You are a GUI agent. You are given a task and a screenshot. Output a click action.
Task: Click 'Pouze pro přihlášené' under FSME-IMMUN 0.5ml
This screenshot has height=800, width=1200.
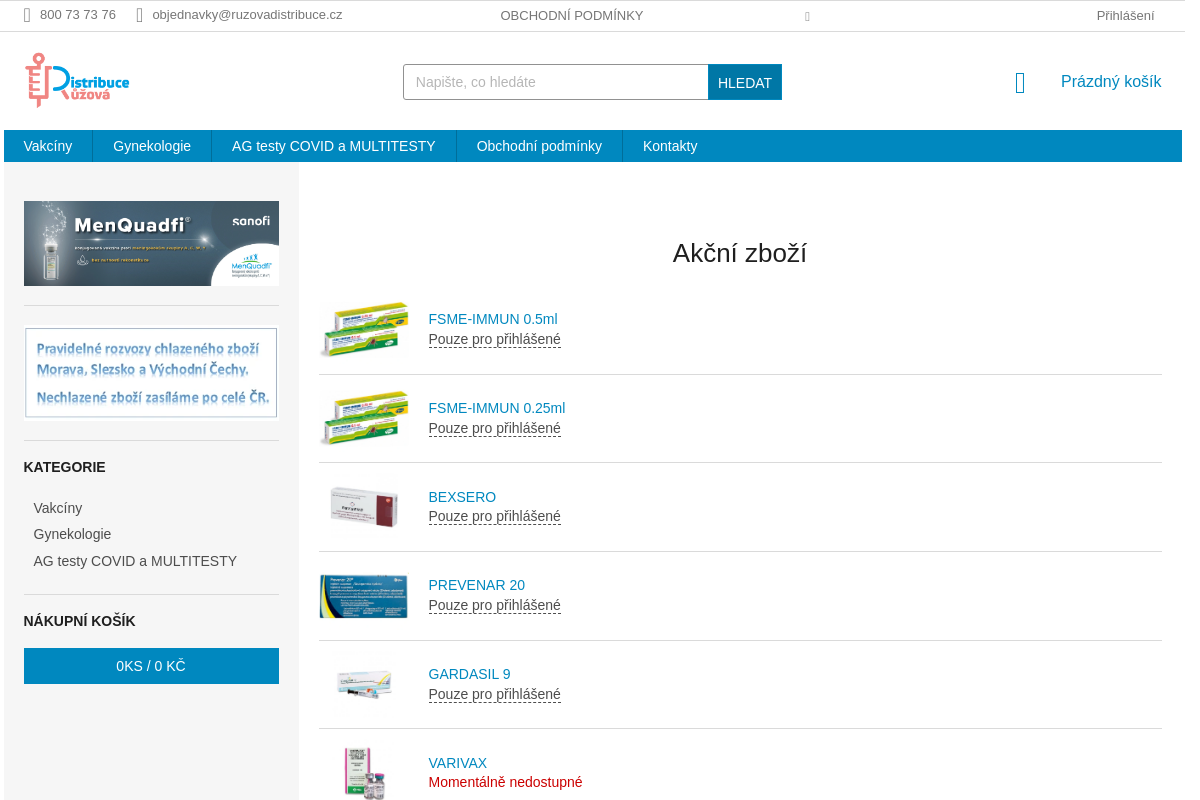pos(494,339)
